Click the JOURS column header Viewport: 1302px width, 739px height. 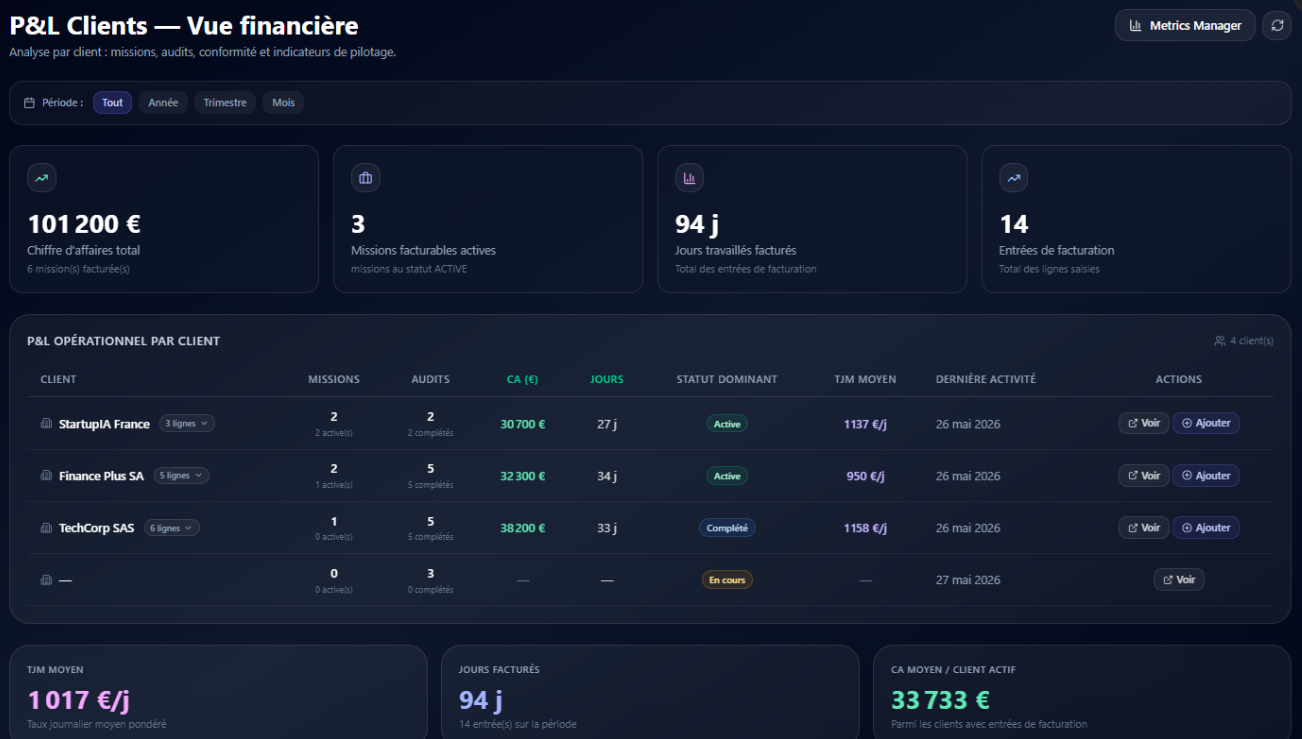click(x=607, y=380)
